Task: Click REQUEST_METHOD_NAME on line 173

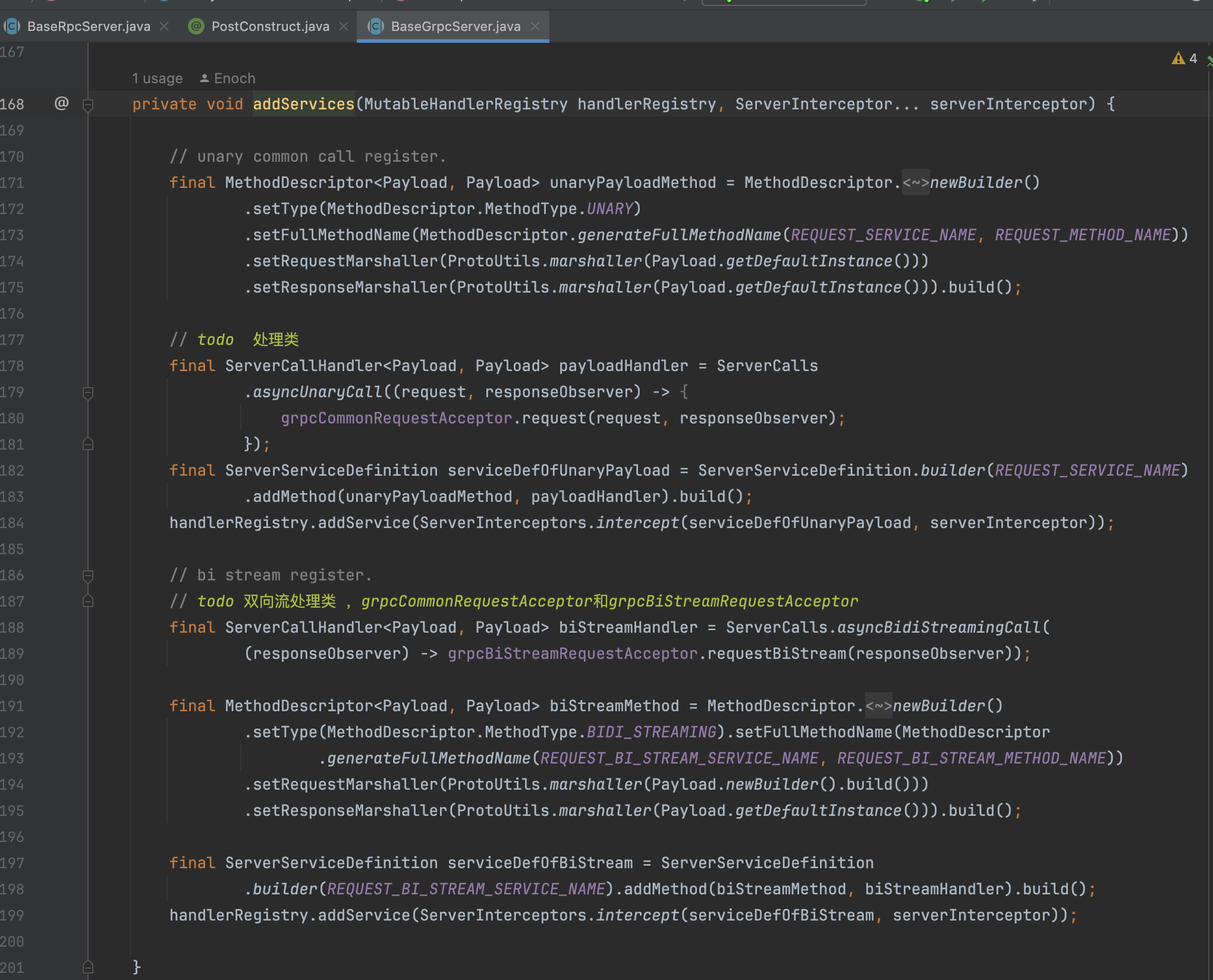Action: coord(1083,235)
